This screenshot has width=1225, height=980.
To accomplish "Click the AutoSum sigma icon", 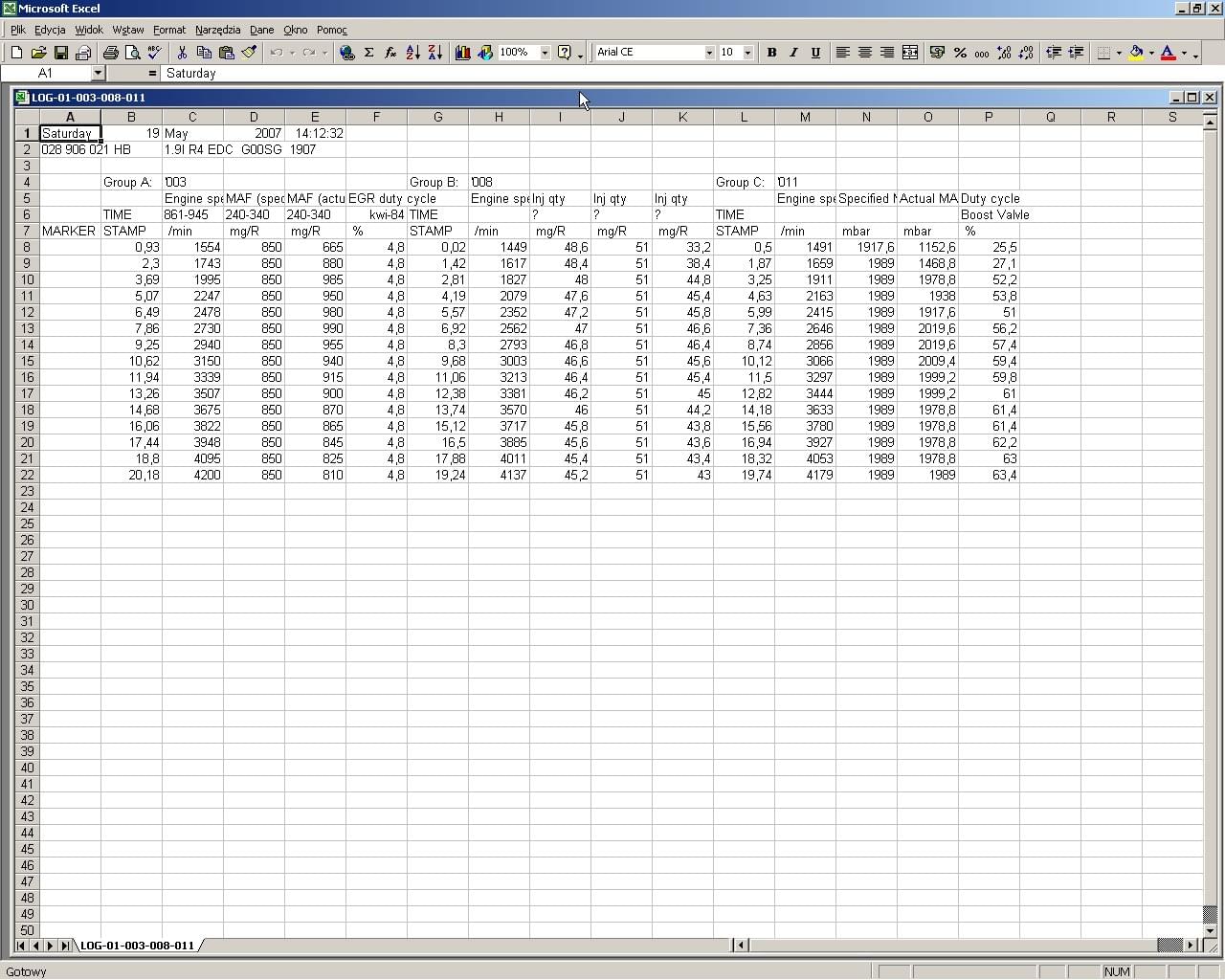I will click(368, 53).
